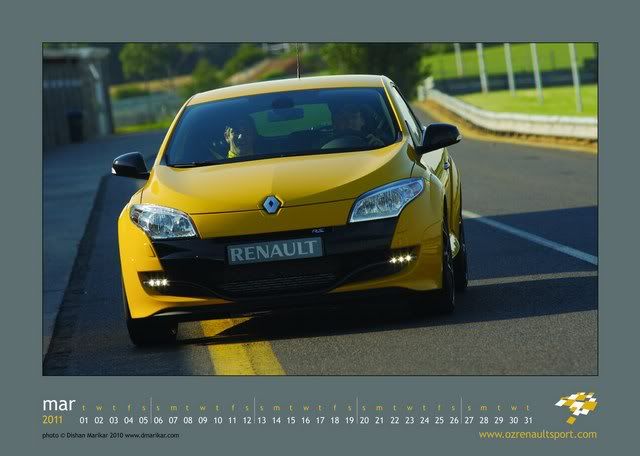Click the photo credit Dishan Marikar text
This screenshot has height=456, width=640.
coord(111,435)
